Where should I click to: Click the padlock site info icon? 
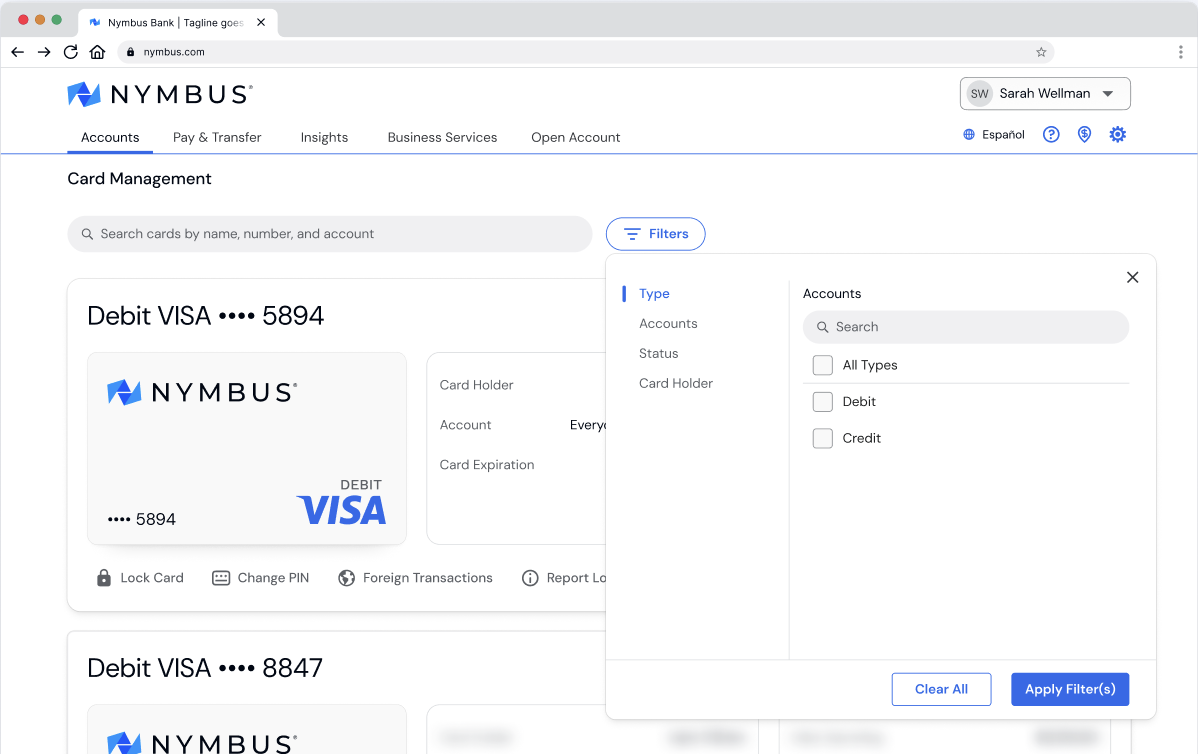130,52
